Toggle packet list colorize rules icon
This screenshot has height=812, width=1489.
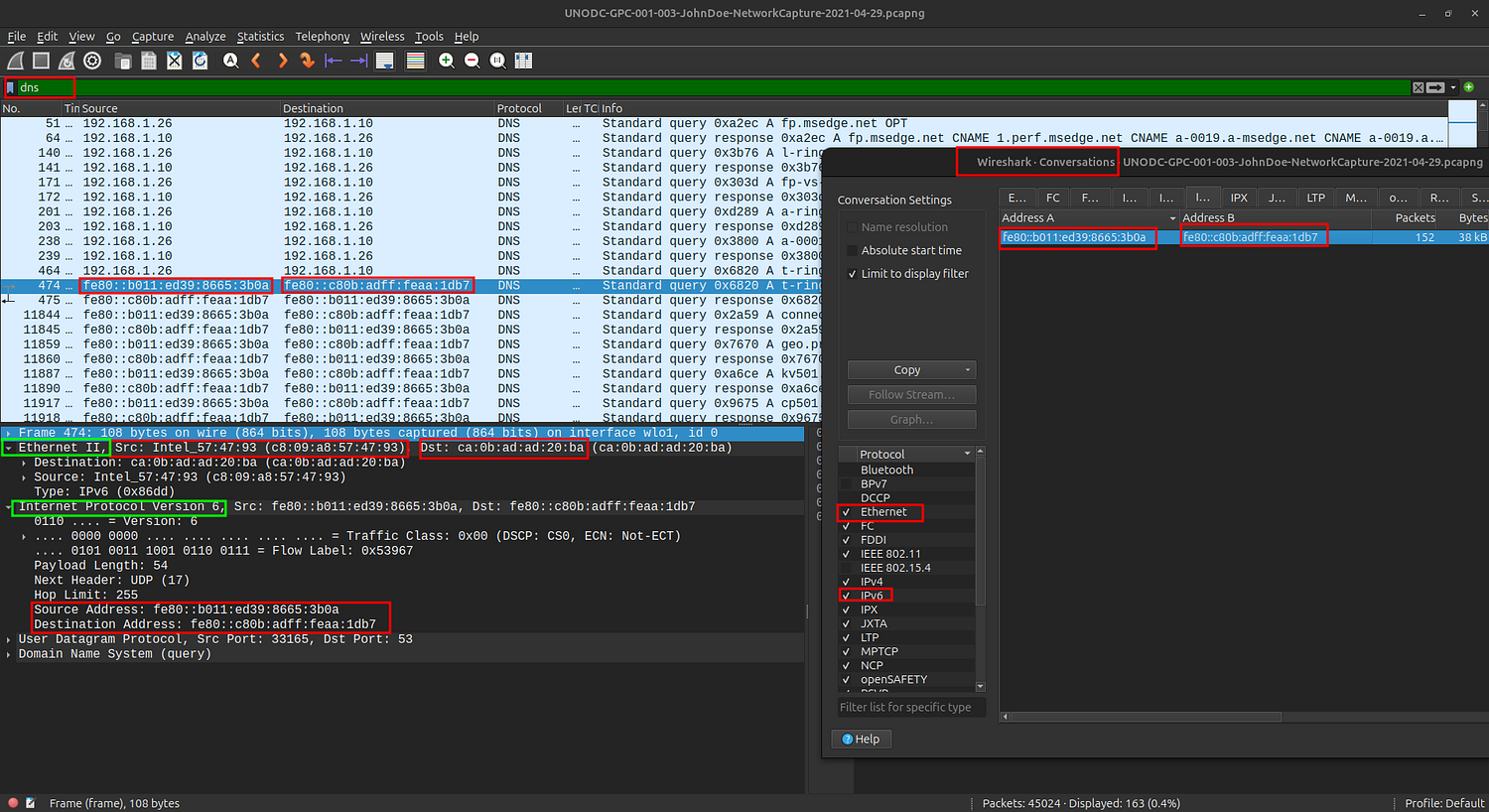click(x=416, y=62)
